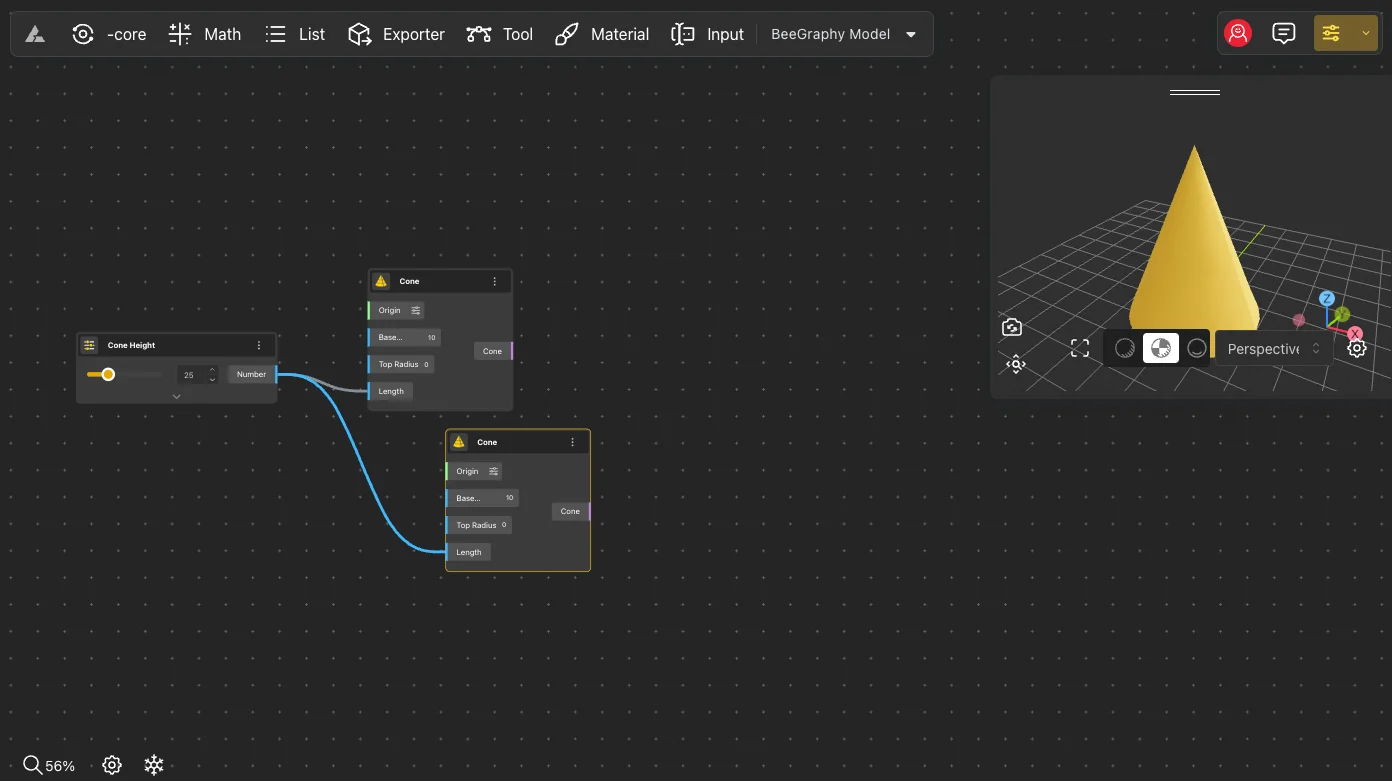This screenshot has width=1392, height=781.
Task: Open the selected Cone node's three-dot menu
Action: (572, 442)
